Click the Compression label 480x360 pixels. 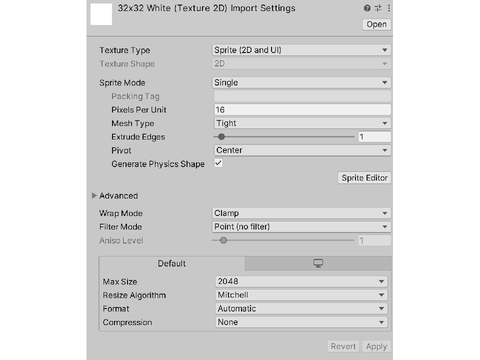127,322
